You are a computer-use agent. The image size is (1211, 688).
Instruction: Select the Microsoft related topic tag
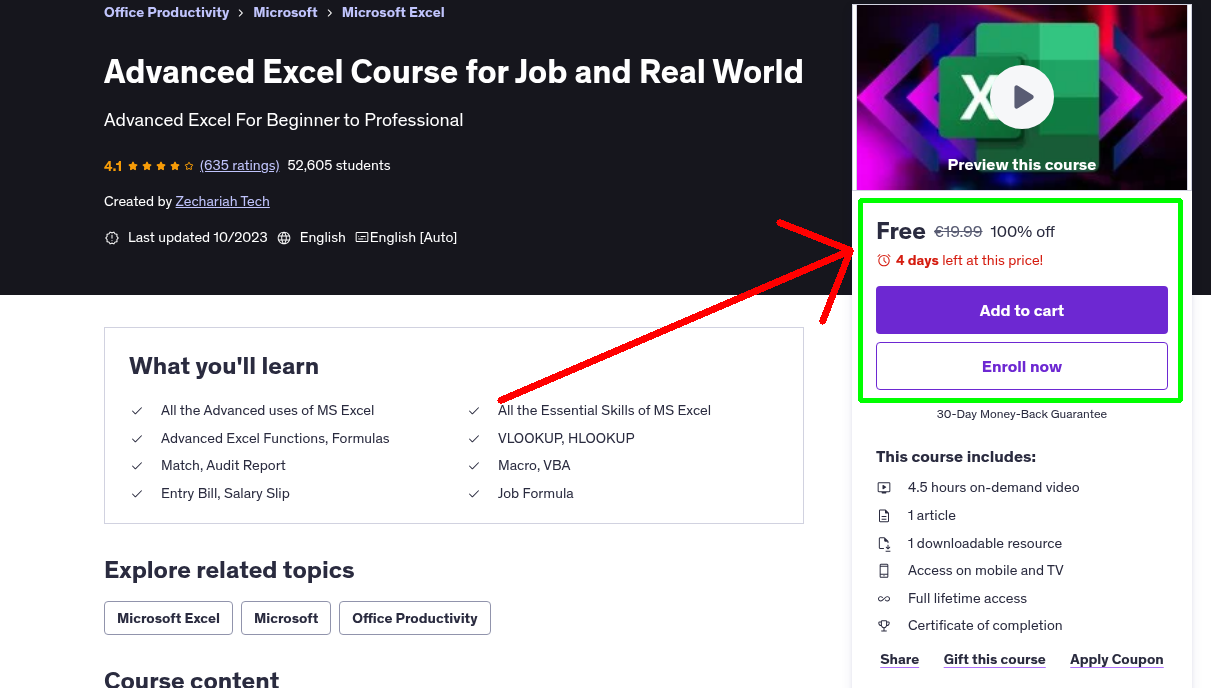286,618
